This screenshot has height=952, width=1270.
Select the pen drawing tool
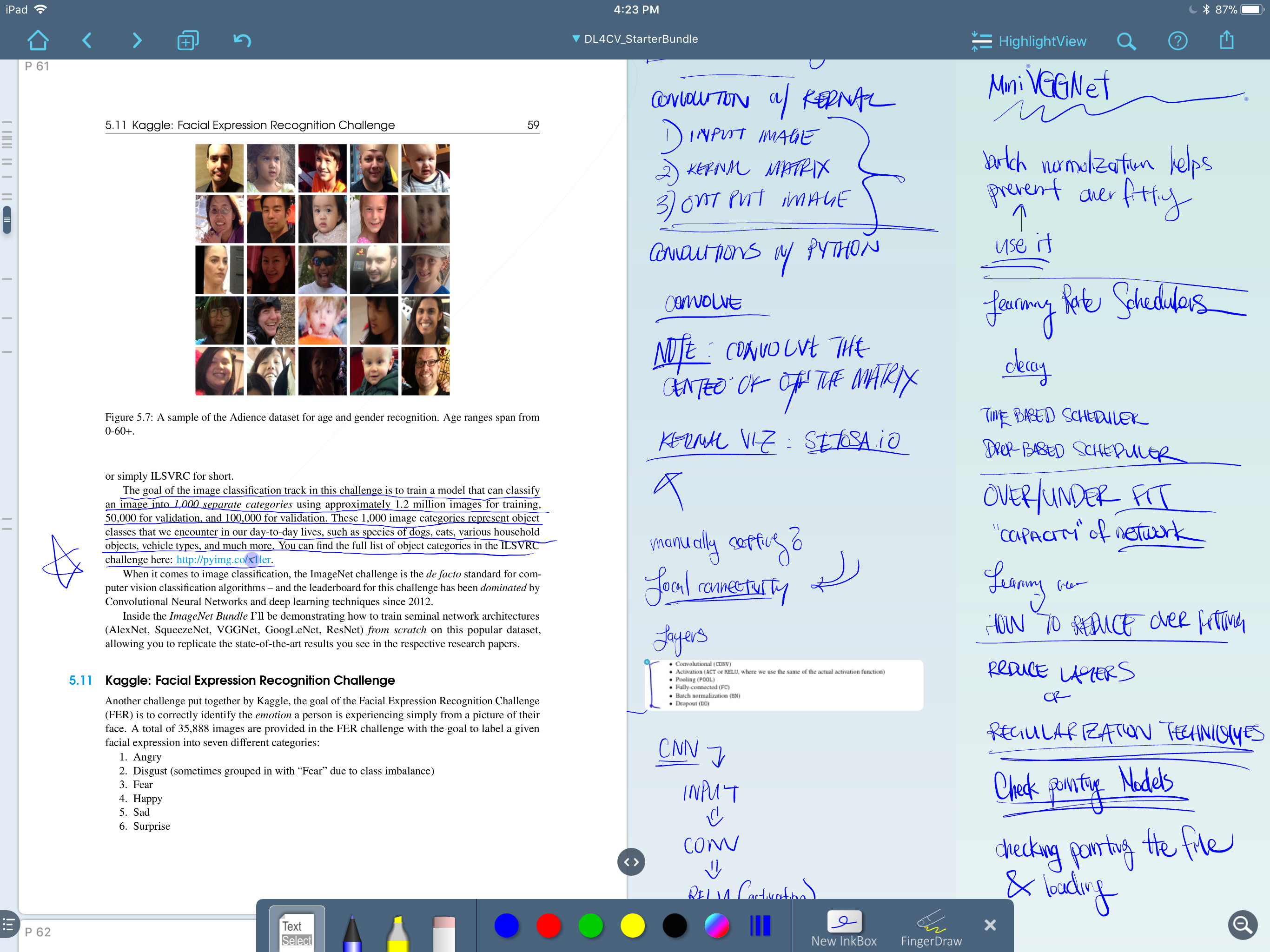click(x=352, y=932)
